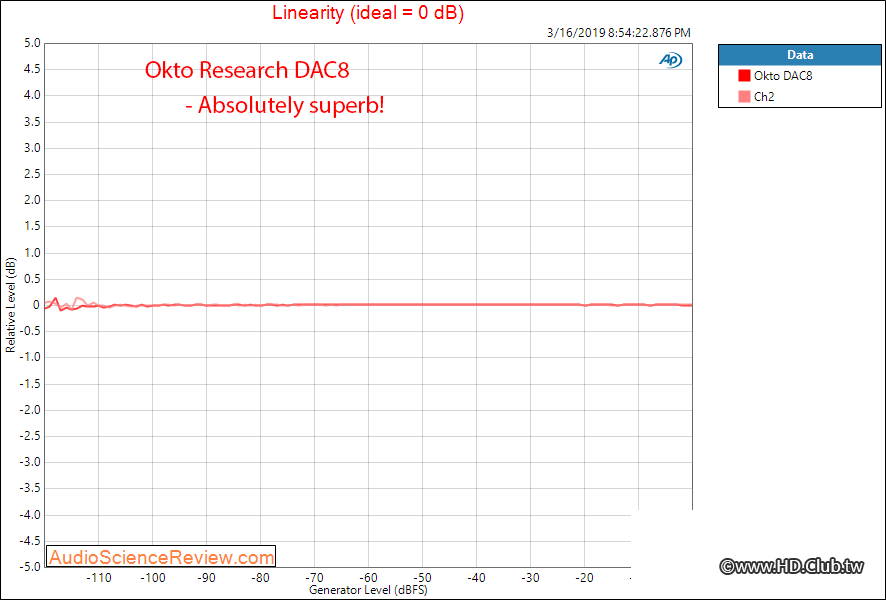Click the '-2.5' vertical axis tick
Viewport: 886px width, 600px height.
coord(30,436)
